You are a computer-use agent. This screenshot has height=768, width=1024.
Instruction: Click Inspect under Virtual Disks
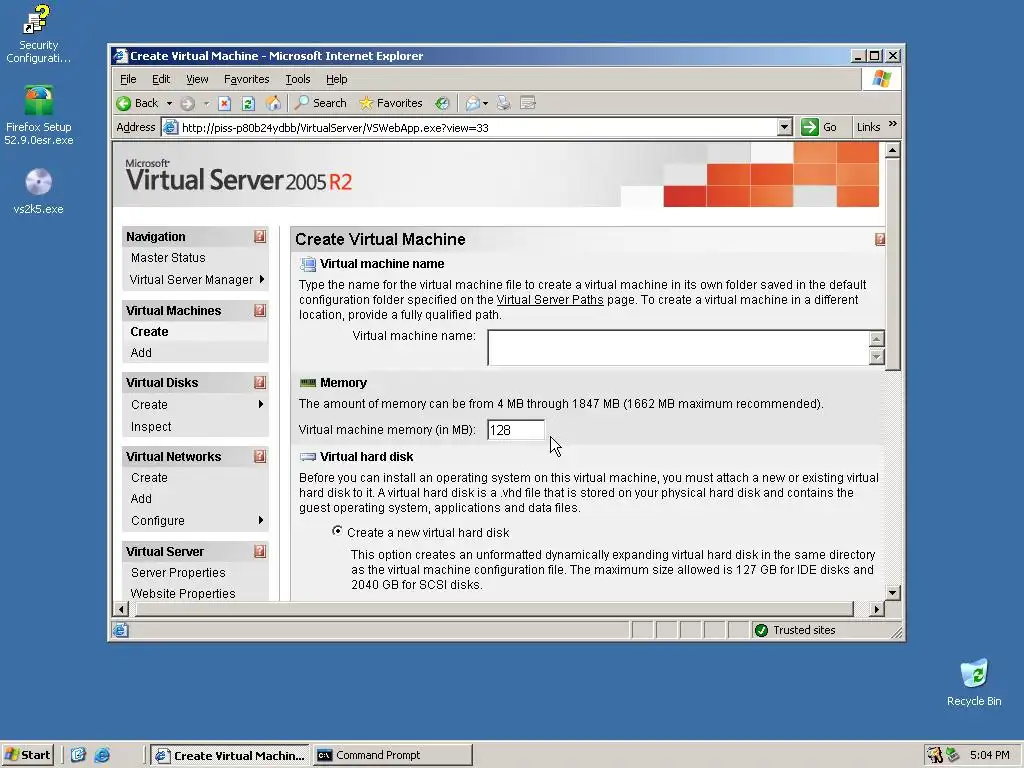tap(151, 426)
